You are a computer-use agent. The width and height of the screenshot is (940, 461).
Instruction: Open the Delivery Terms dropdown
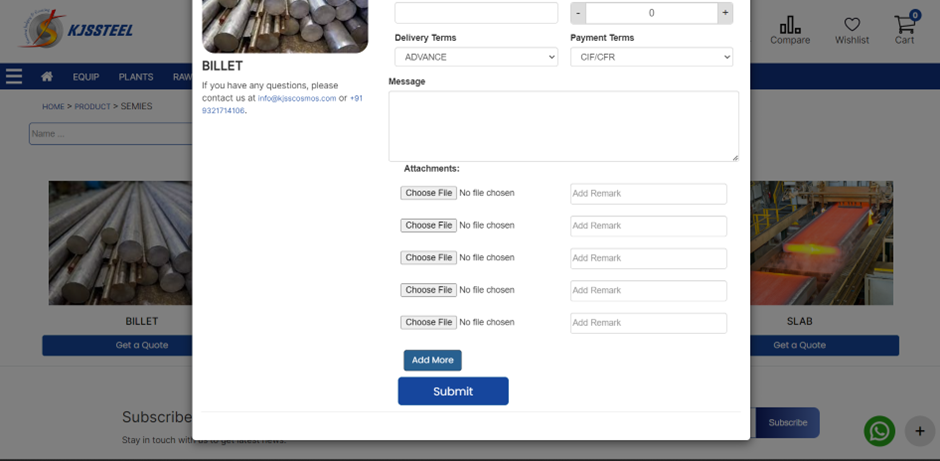pyautogui.click(x=476, y=57)
